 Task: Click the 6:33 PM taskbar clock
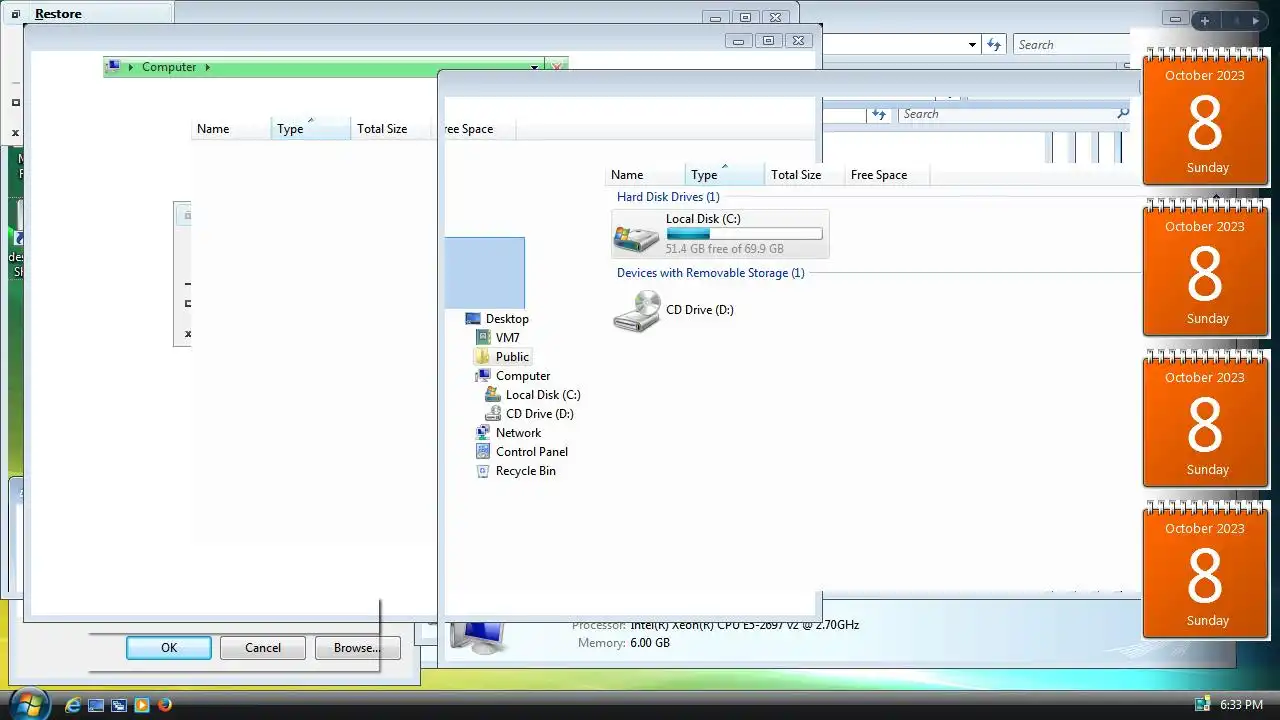coord(1241,705)
